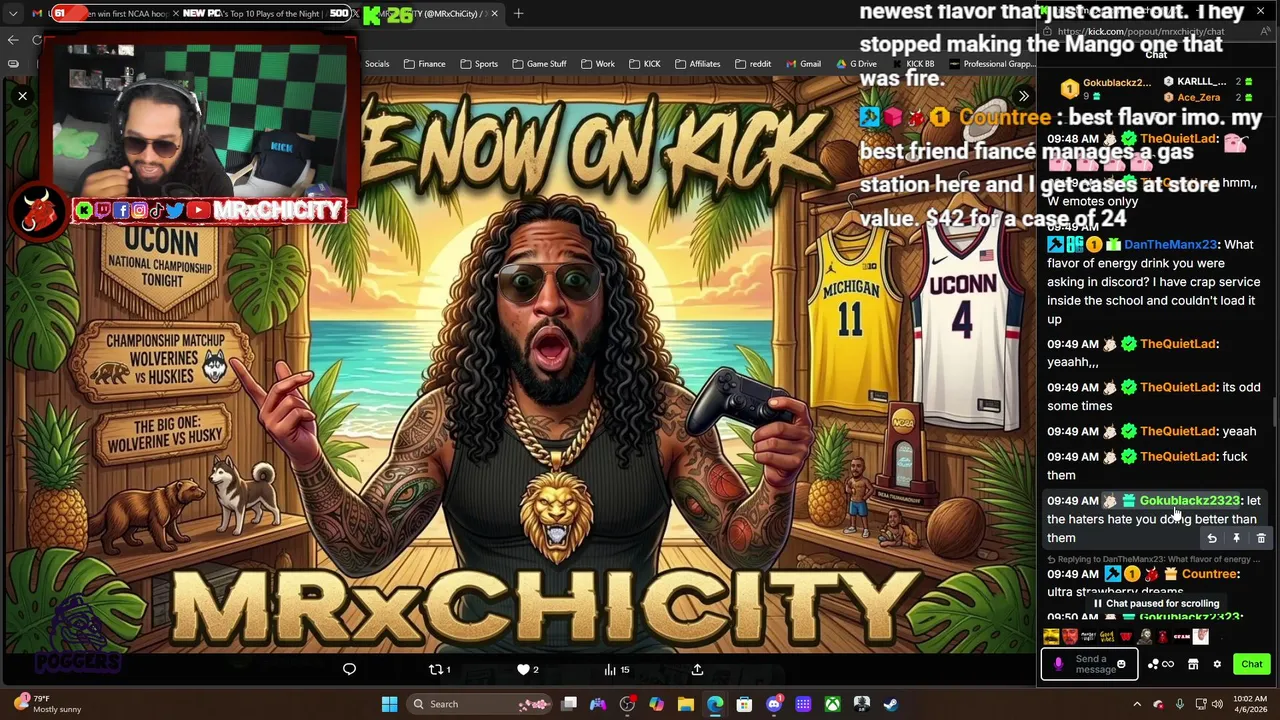
Task: Click the microphone icon in the chat input
Action: coord(1058,664)
